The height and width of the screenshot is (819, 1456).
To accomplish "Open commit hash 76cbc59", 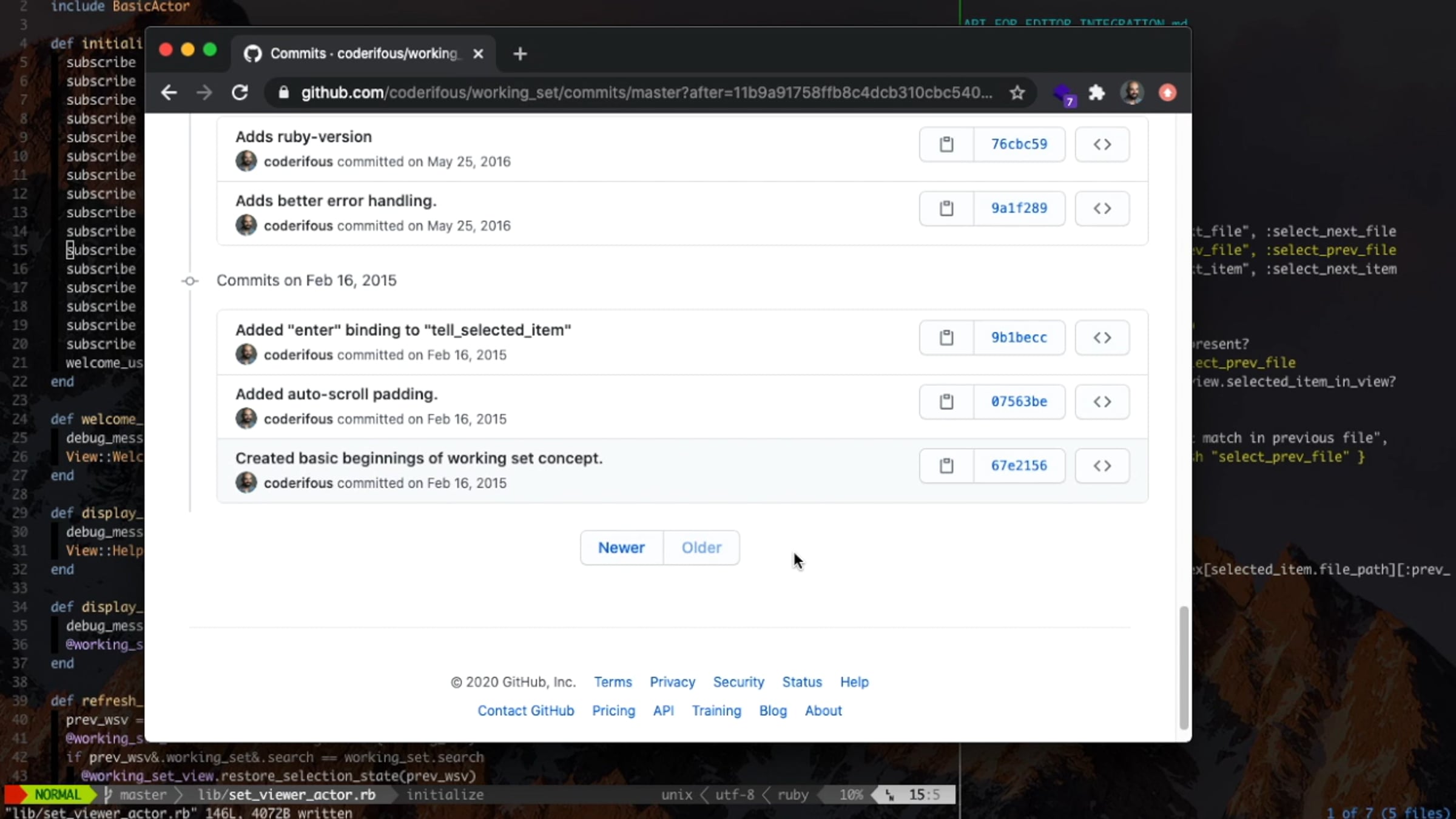I will tap(1019, 144).
